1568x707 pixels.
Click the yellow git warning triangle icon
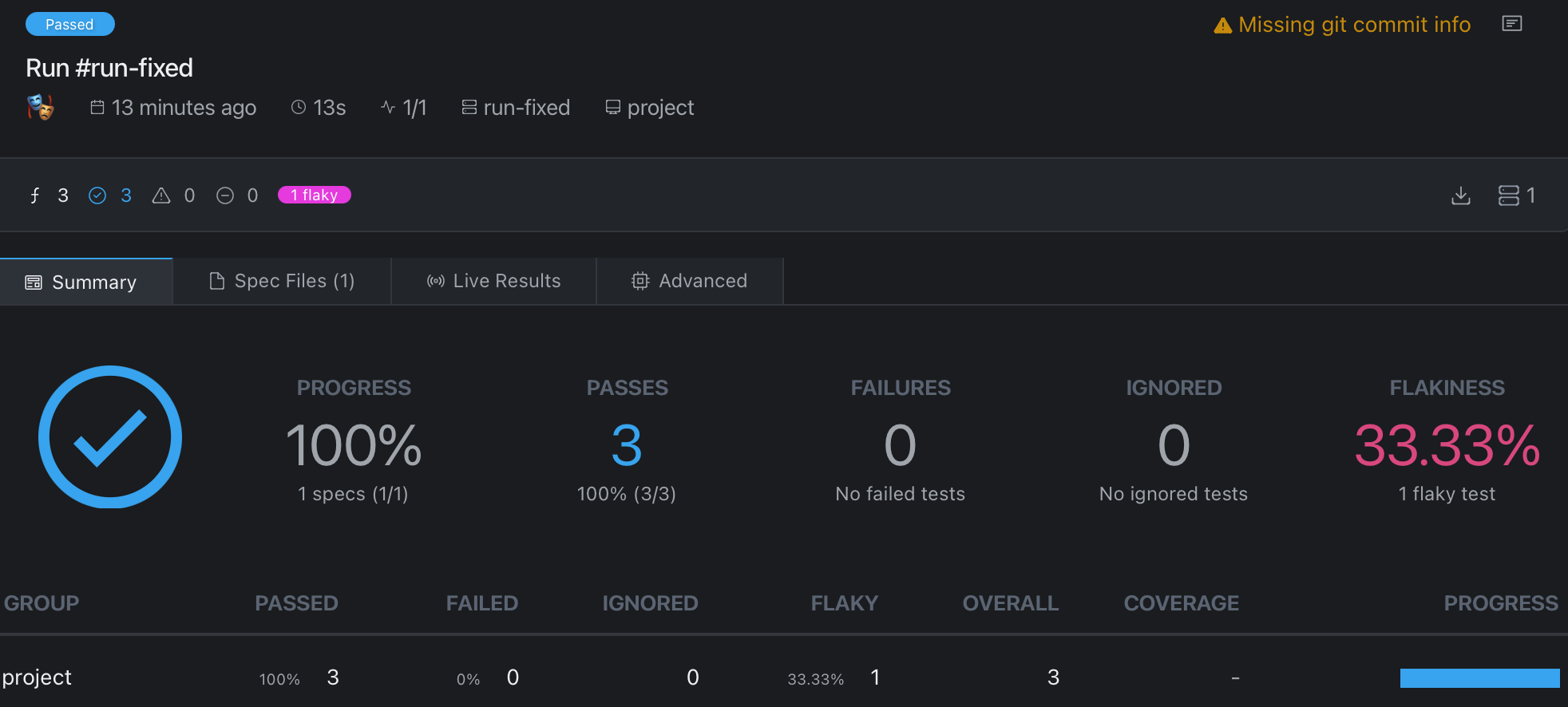(x=1222, y=26)
